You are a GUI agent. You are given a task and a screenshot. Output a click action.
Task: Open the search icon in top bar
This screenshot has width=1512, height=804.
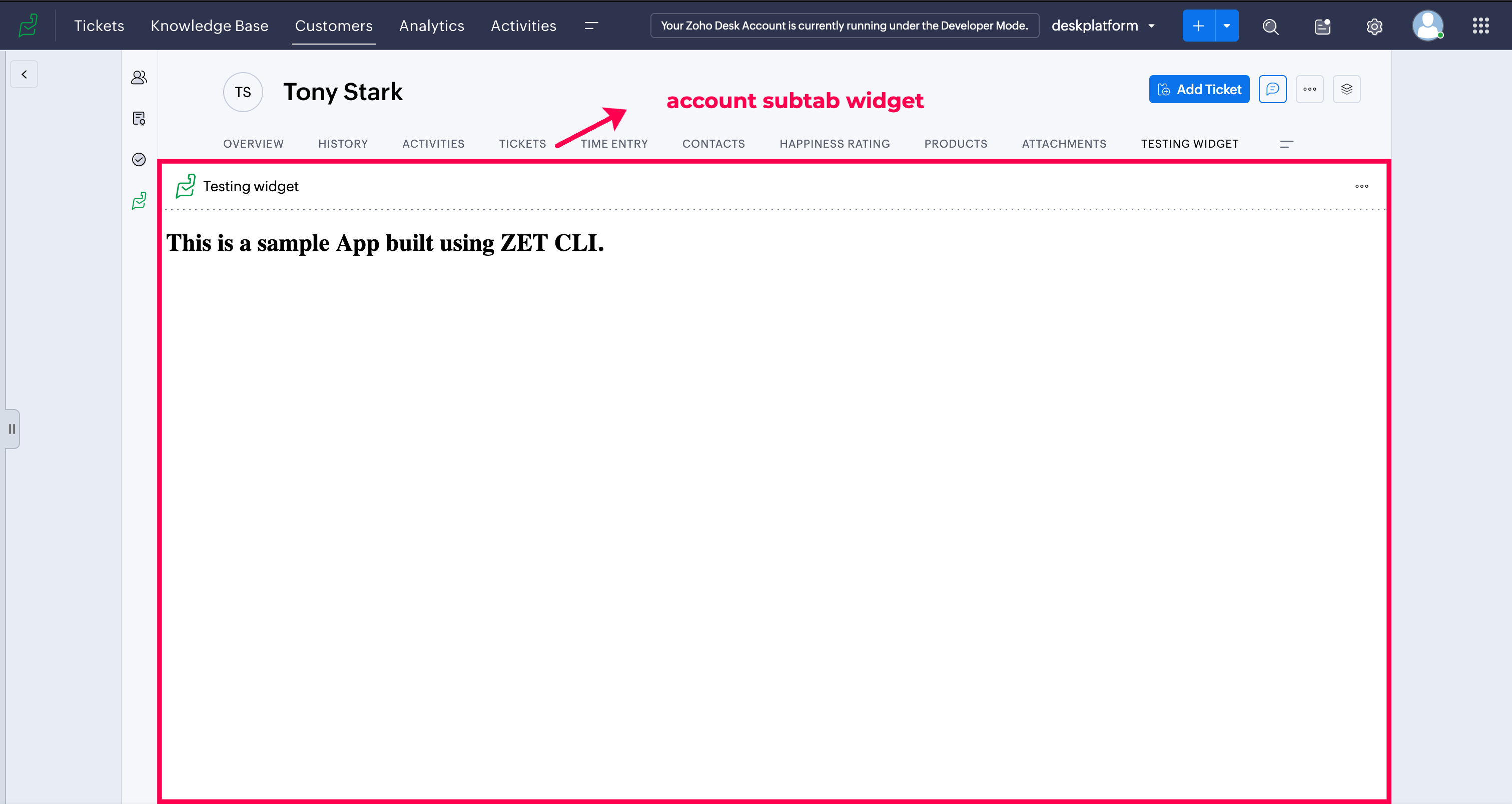[1270, 26]
